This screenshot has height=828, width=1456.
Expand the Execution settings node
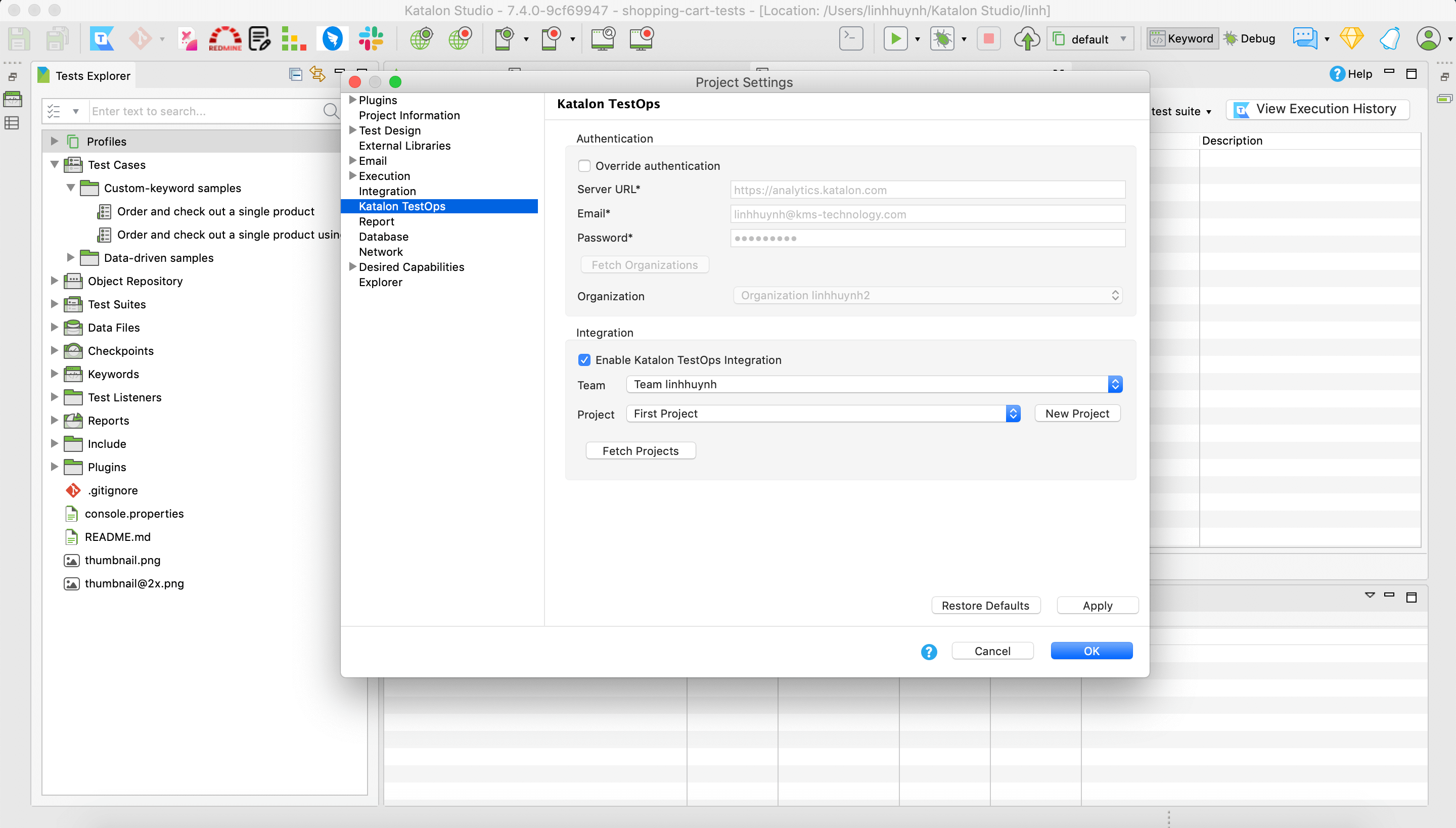click(353, 176)
